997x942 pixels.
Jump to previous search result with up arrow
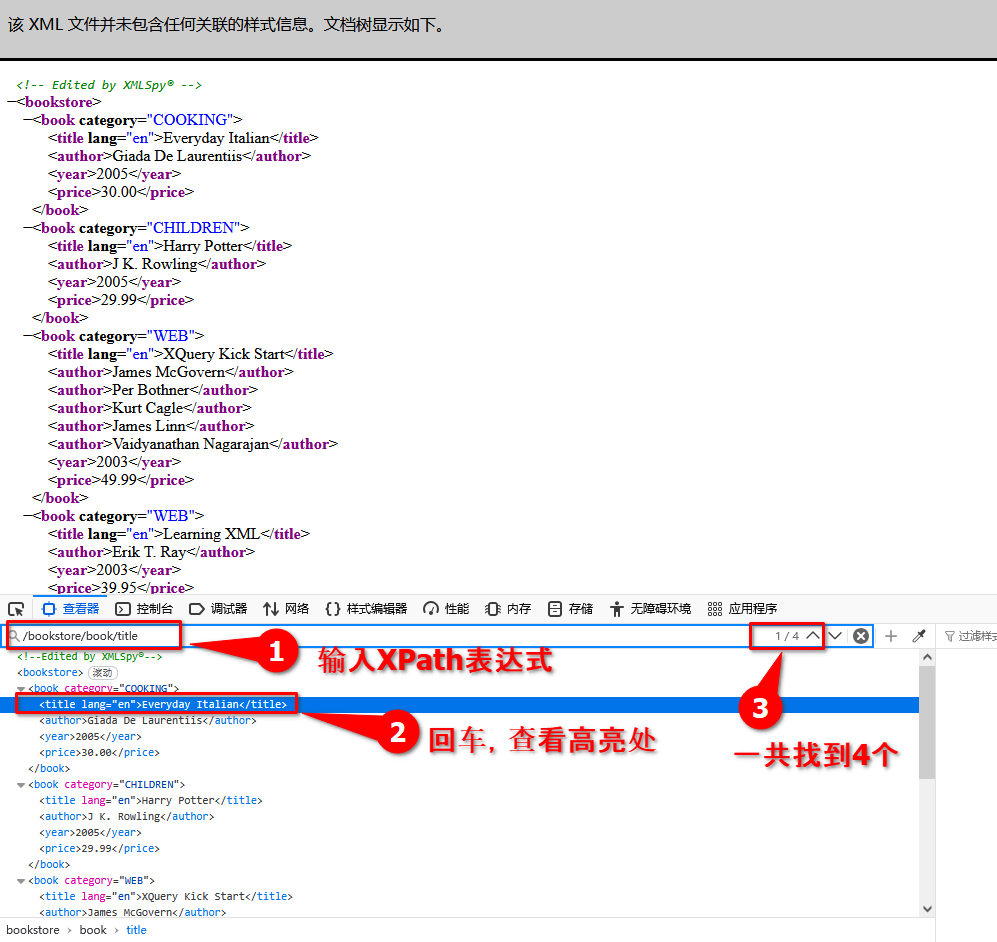coord(813,636)
